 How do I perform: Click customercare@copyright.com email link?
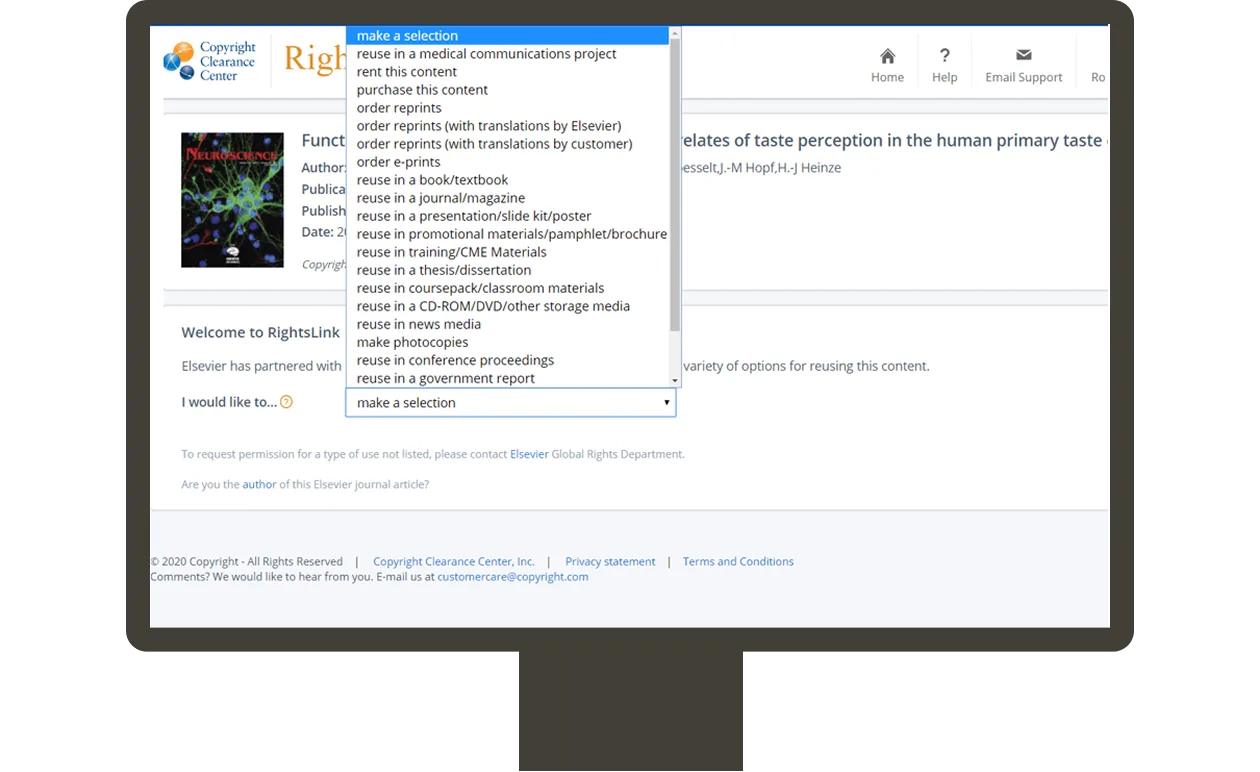click(x=513, y=576)
